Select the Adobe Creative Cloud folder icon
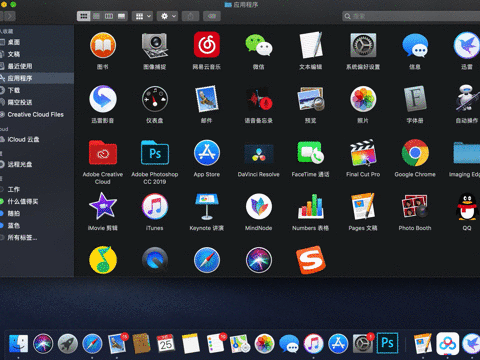480x360 pixels. coord(103,153)
